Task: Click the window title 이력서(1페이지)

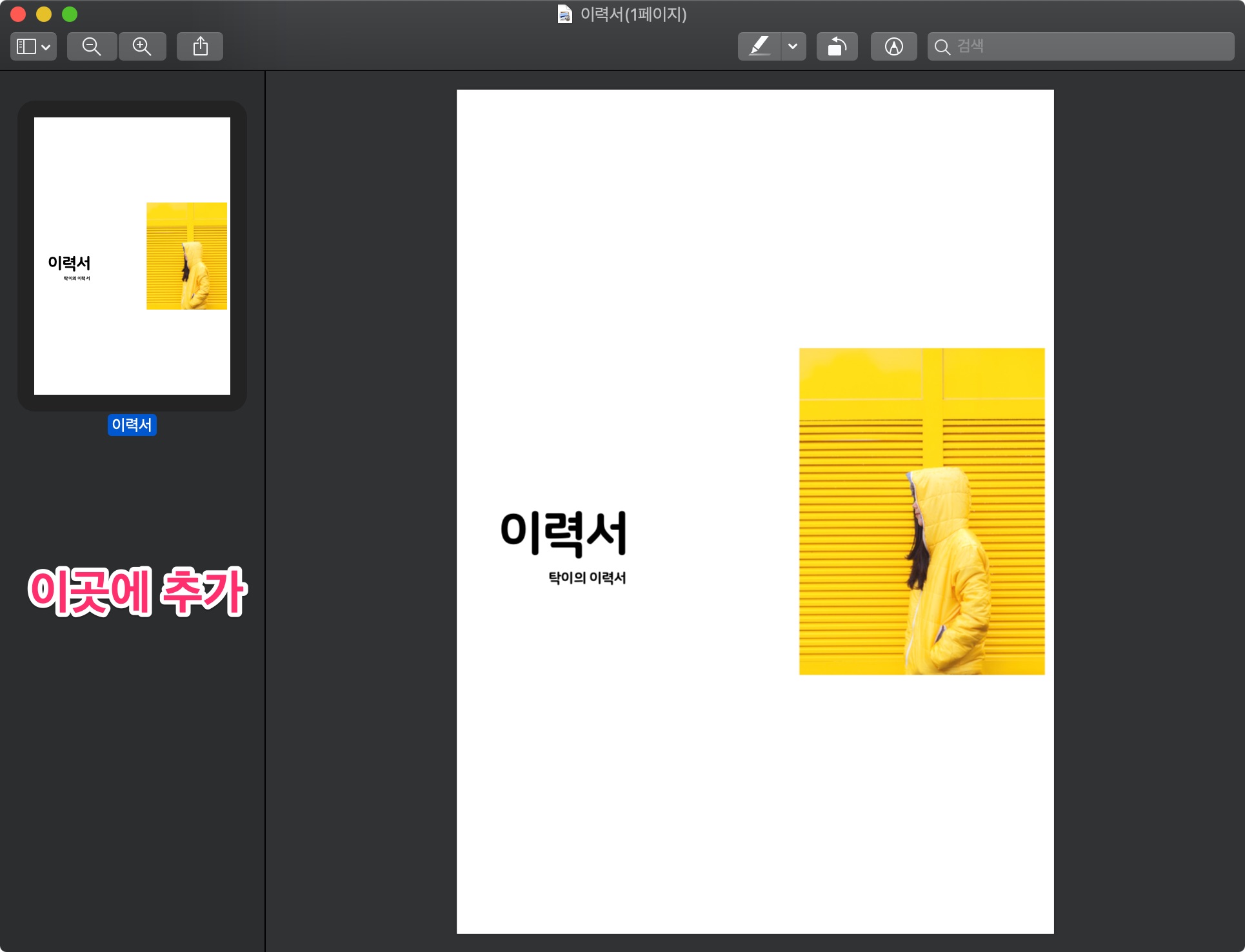Action: [633, 14]
